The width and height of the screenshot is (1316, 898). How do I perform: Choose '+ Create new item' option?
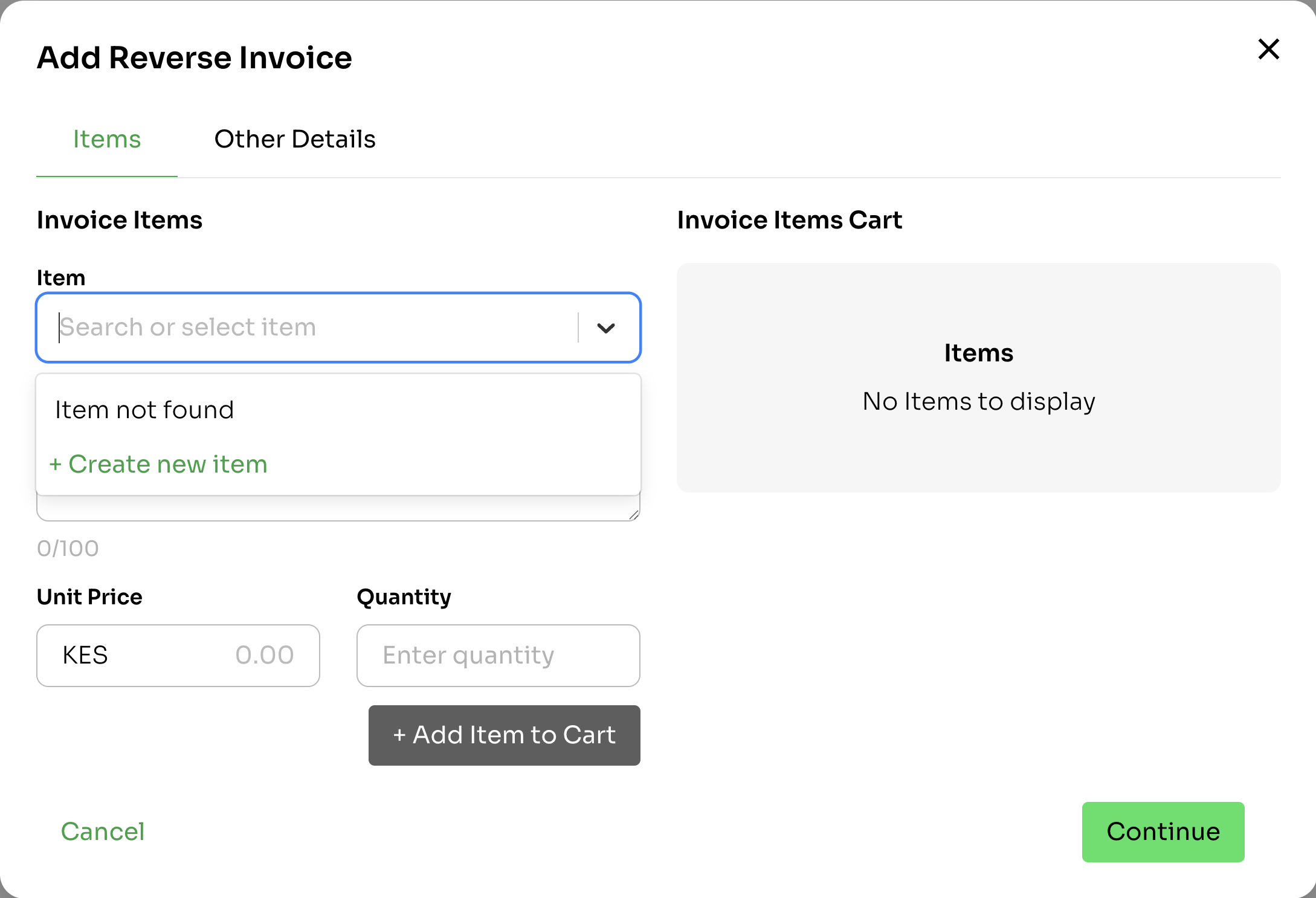click(x=158, y=464)
